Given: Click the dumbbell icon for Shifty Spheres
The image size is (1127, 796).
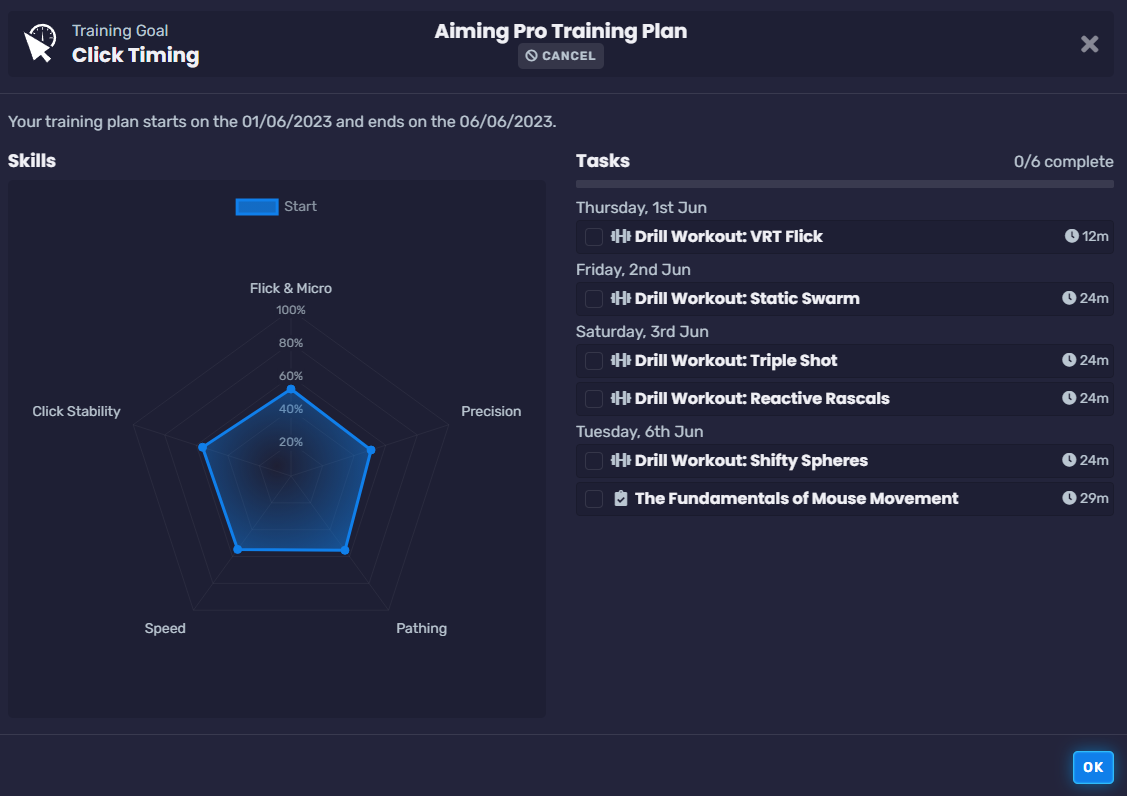Looking at the screenshot, I should point(623,460).
